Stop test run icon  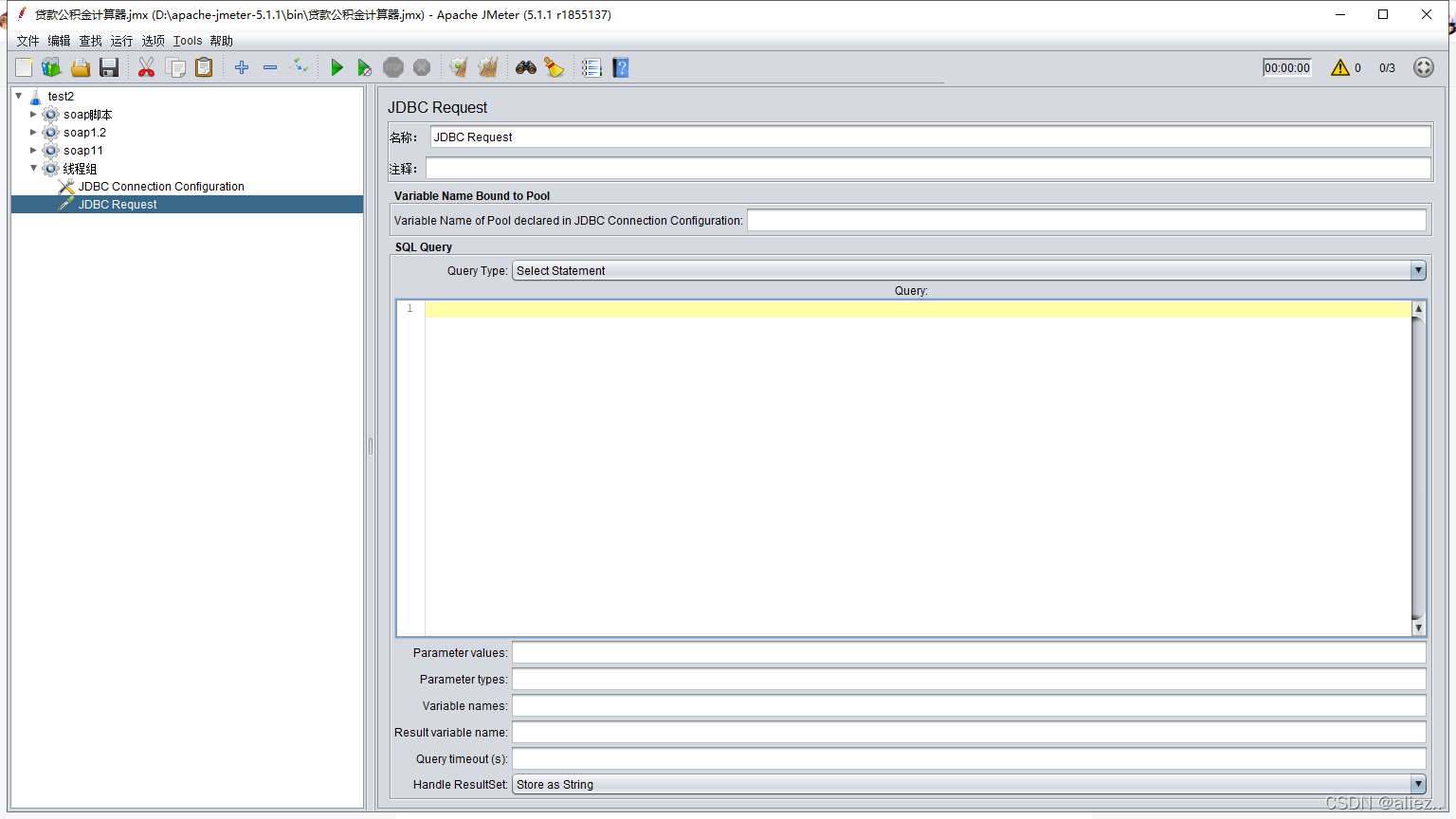(393, 67)
